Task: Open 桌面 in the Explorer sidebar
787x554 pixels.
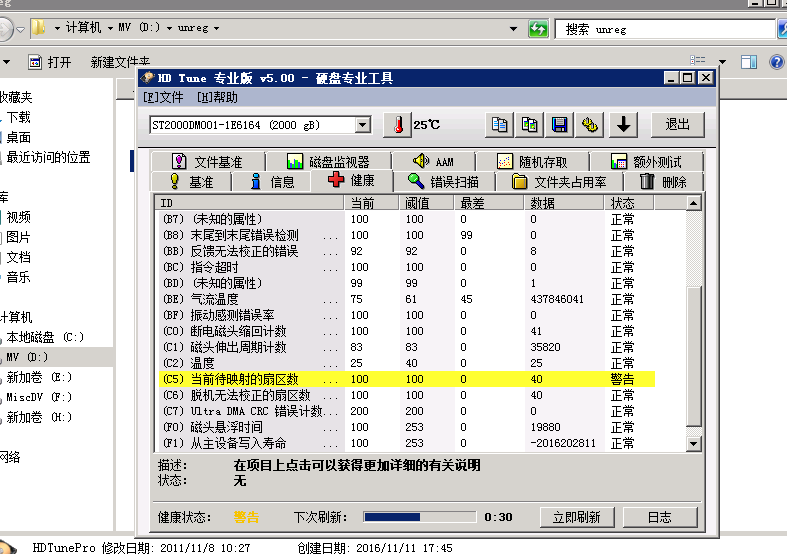Action: (x=19, y=137)
